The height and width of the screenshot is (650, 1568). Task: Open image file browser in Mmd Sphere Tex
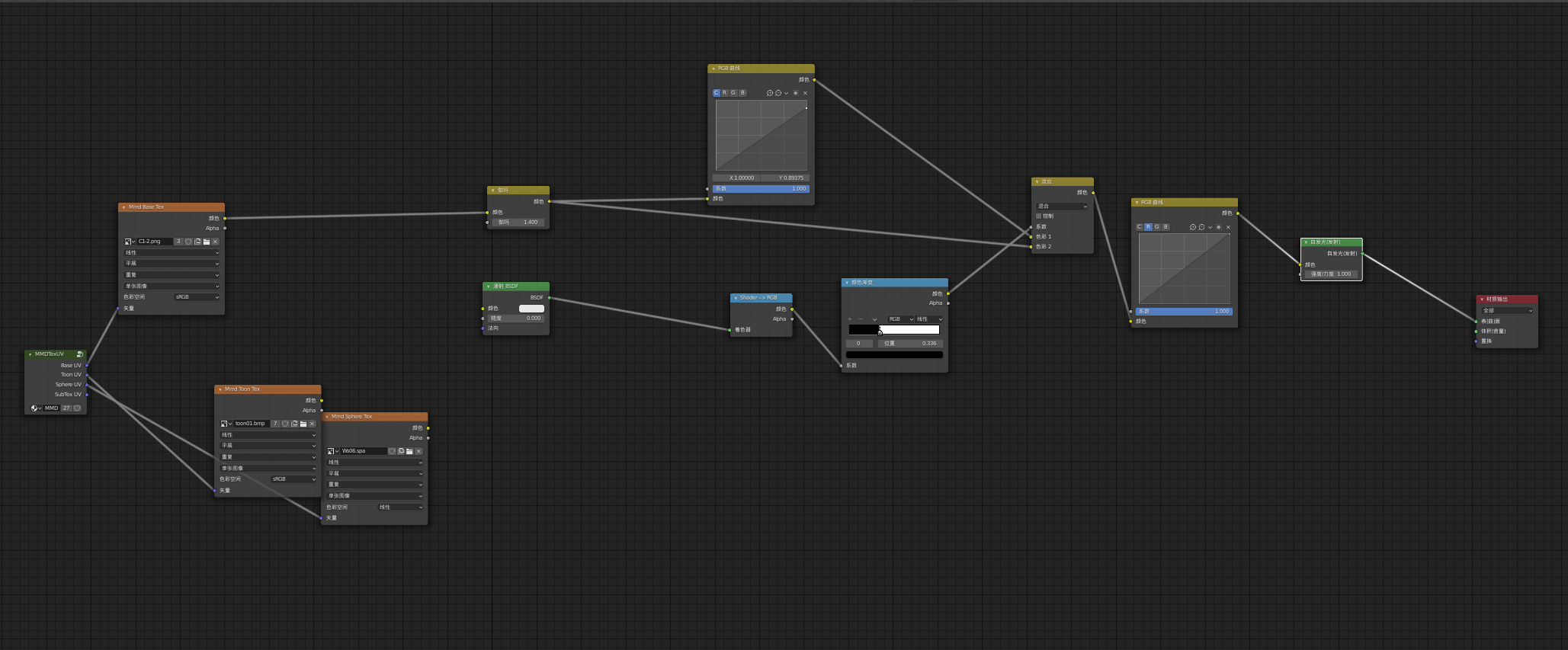pos(409,451)
